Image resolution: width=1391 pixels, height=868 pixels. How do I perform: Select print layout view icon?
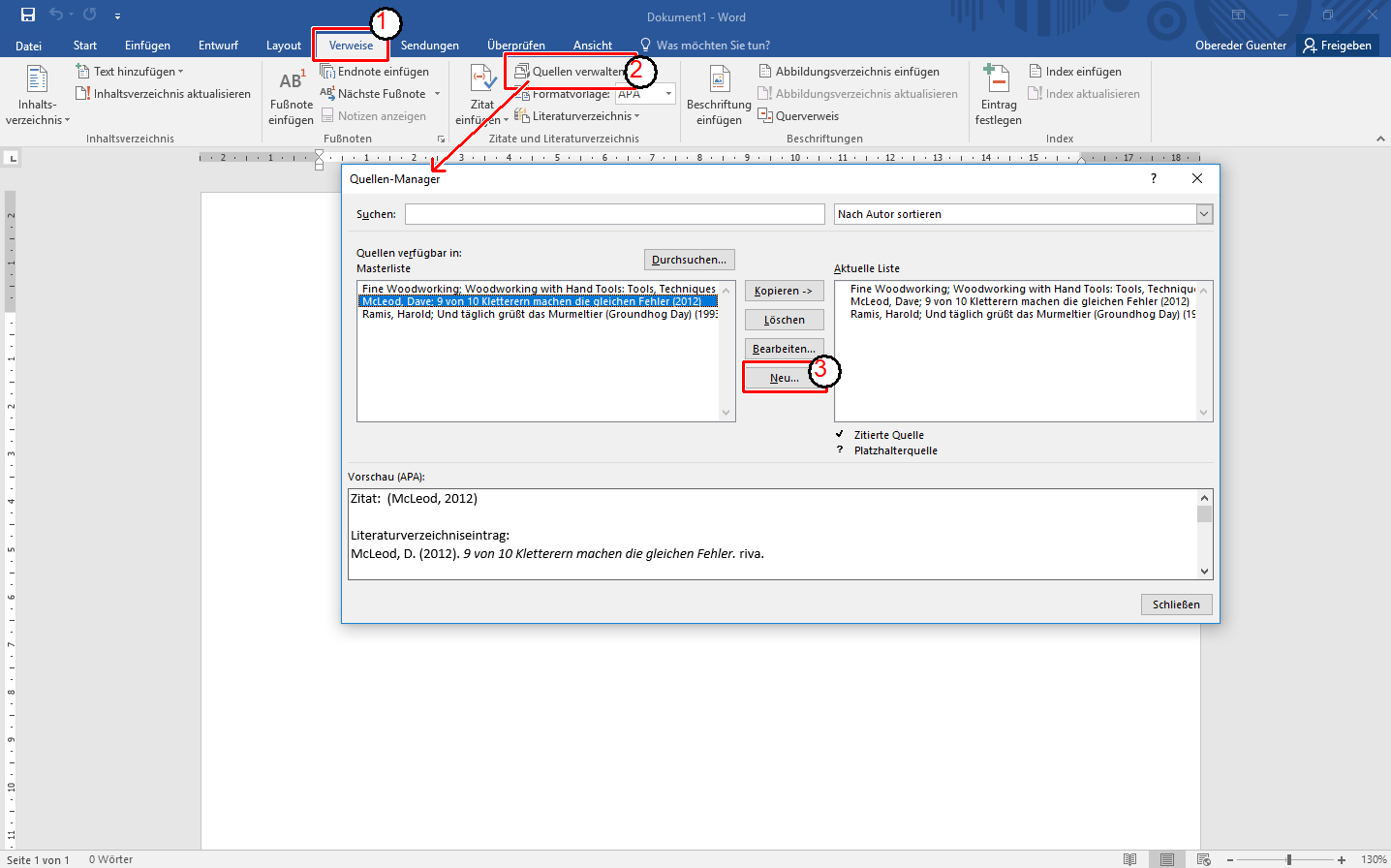[x=1167, y=859]
